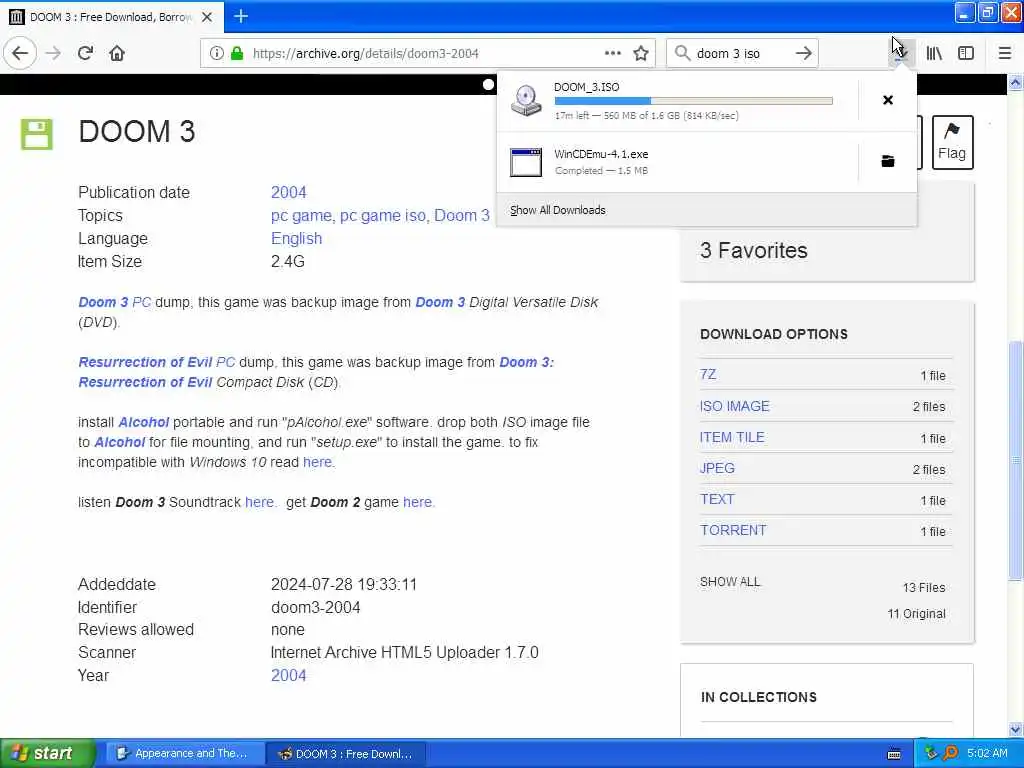Viewport: 1024px width, 768px height.
Task: Click the on-screen keyboard tray icon
Action: coord(894,754)
